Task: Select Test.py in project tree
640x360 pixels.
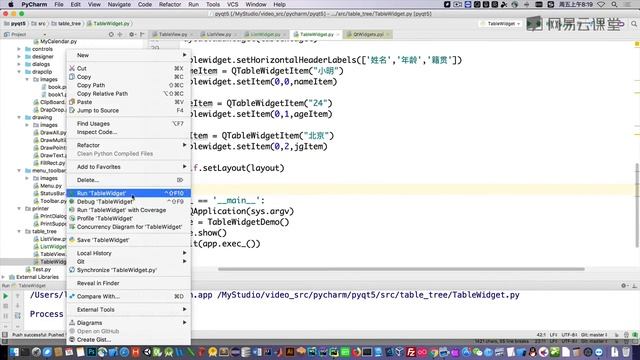Action: [x=38, y=269]
